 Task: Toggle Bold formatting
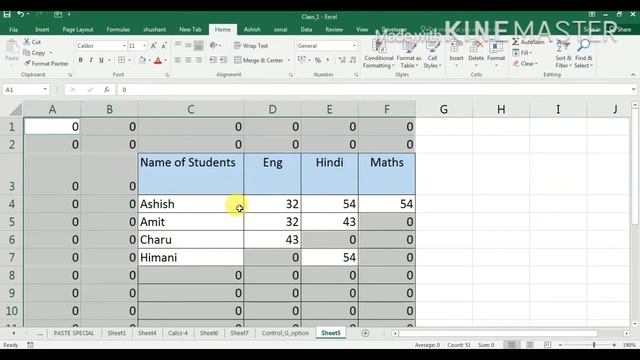pyautogui.click(x=81, y=60)
